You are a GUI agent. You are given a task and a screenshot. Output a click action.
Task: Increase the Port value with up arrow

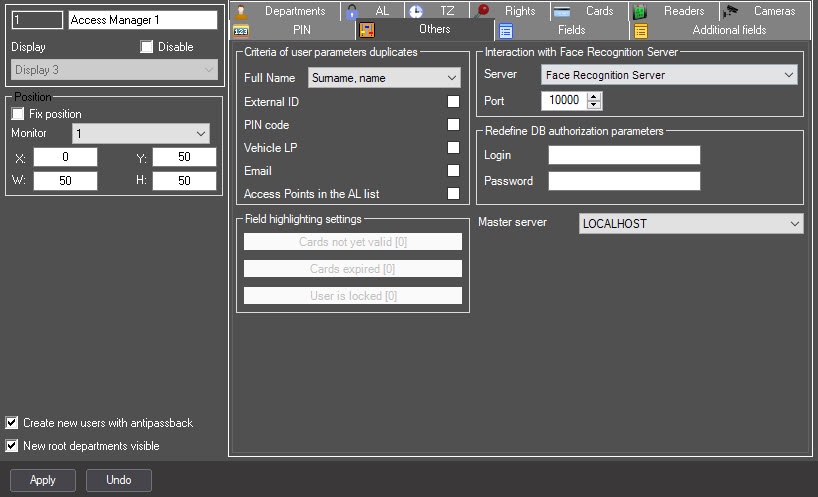coord(594,96)
